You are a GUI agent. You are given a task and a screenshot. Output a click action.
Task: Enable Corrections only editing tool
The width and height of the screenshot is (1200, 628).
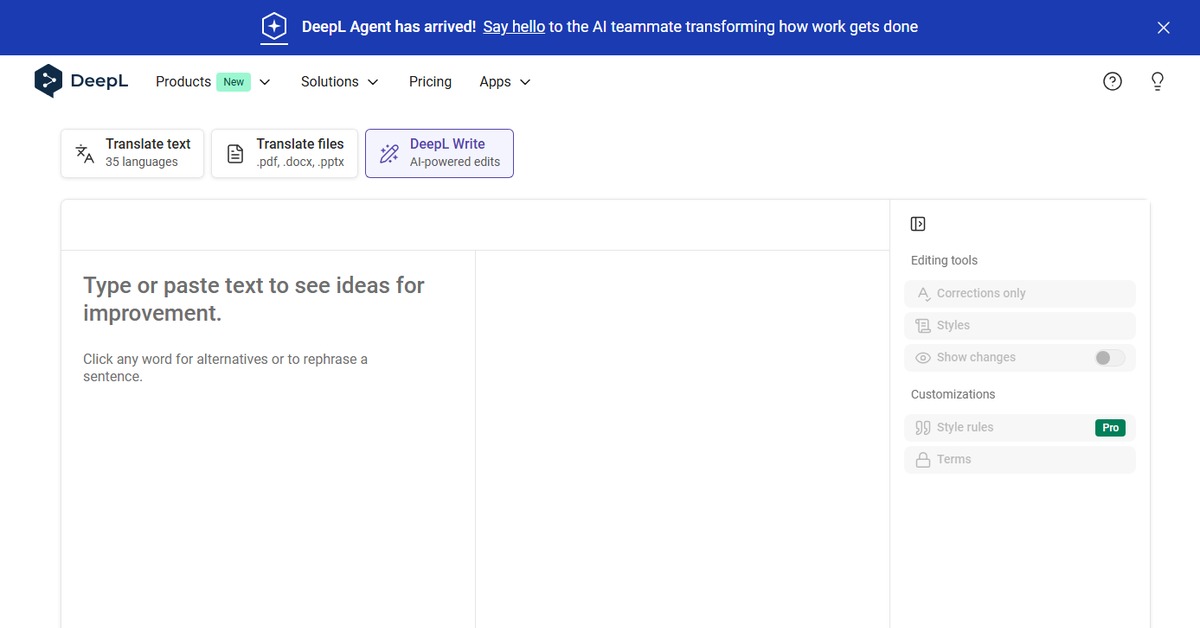[1019, 294]
